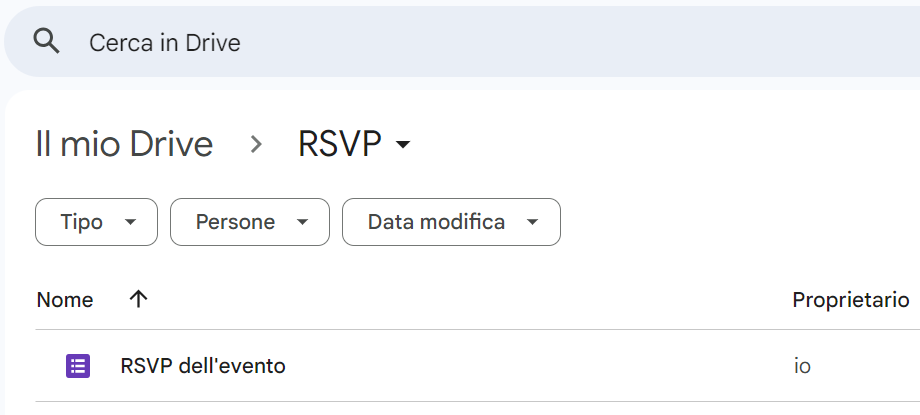Expand the 'Data modifica' filter arrow
The height and width of the screenshot is (415, 920).
532,222
